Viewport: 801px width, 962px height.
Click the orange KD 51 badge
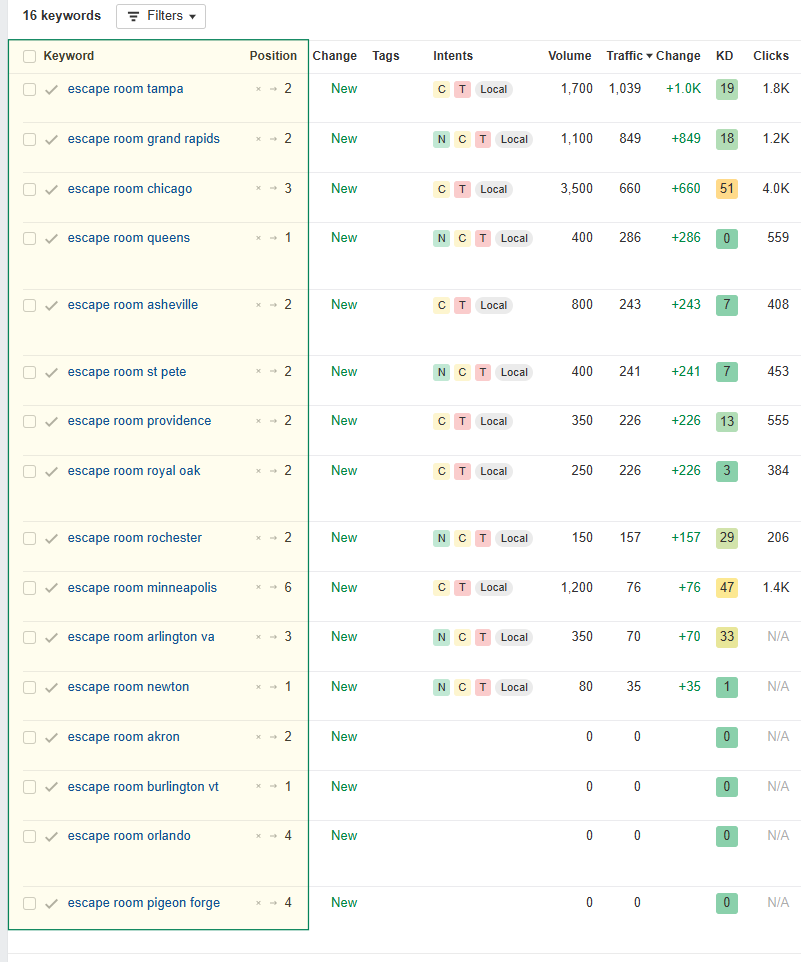727,189
